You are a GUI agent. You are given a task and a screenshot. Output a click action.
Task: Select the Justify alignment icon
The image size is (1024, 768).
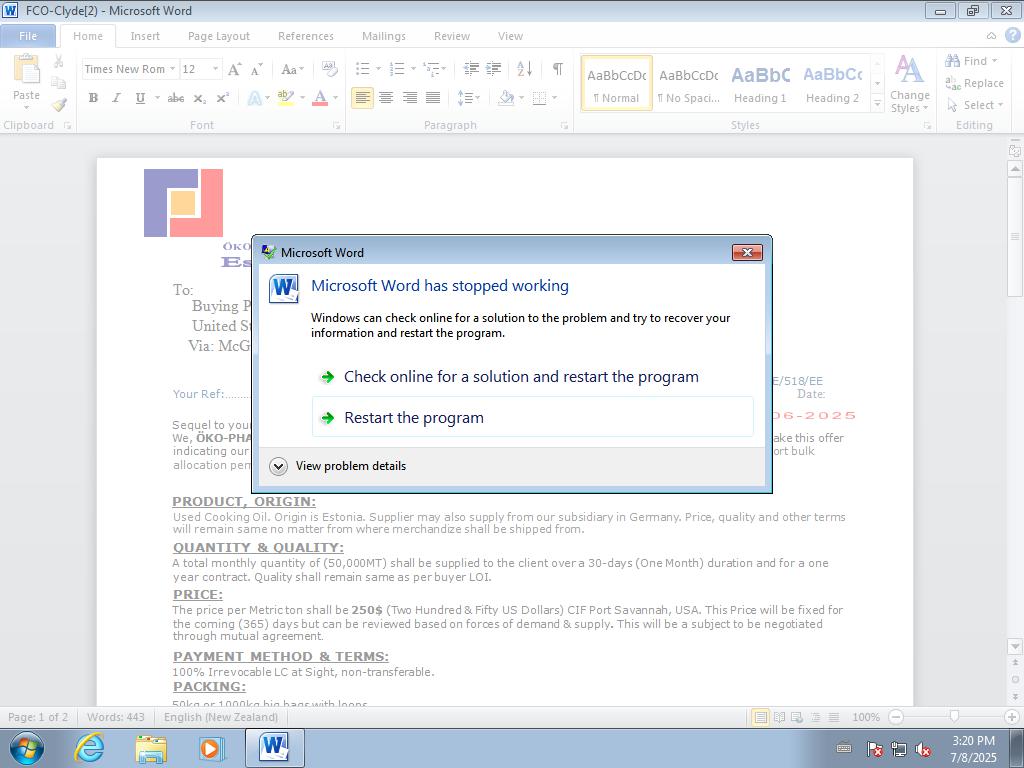tap(433, 98)
